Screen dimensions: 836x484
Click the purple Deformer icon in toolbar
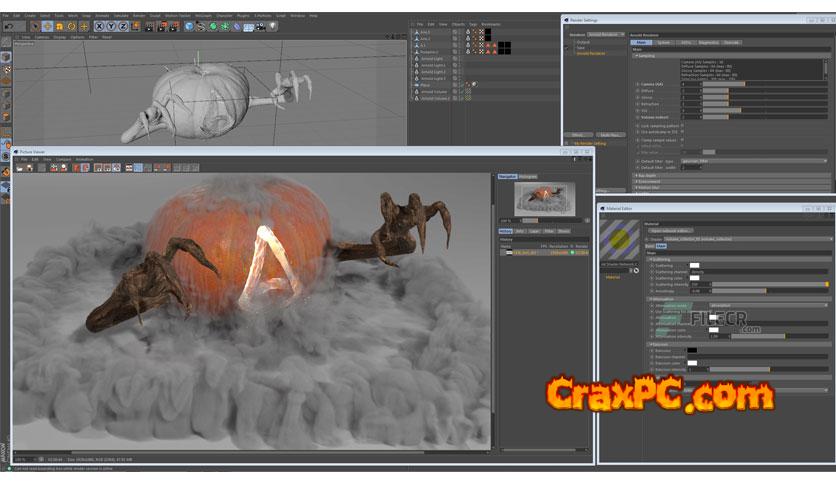coord(237,26)
